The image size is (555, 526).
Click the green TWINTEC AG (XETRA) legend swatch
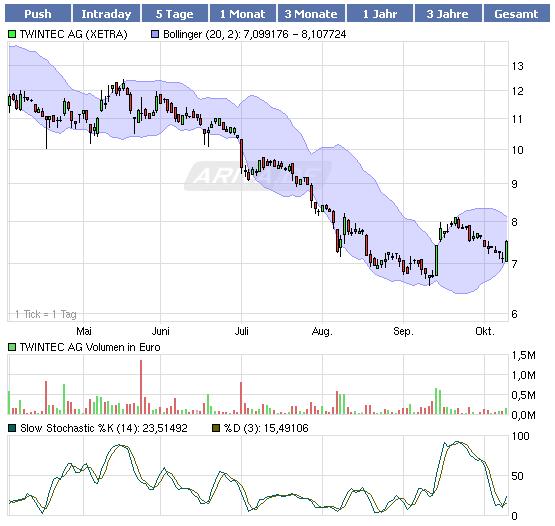click(12, 34)
